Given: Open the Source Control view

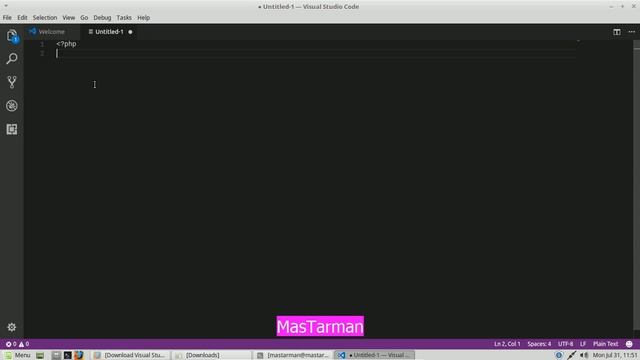Looking at the screenshot, I should (12, 82).
